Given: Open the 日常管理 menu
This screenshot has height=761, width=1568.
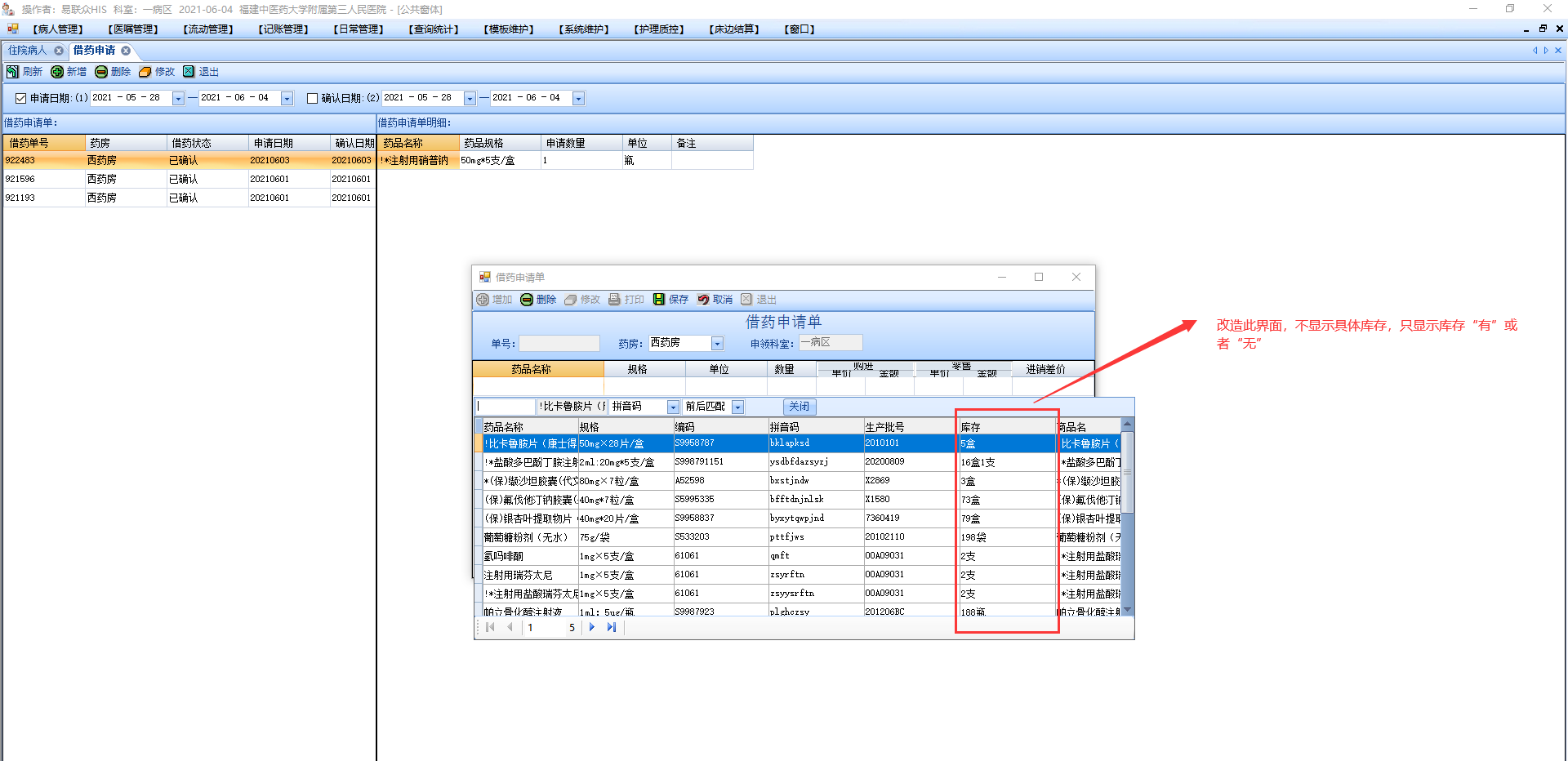Looking at the screenshot, I should click(x=359, y=29).
